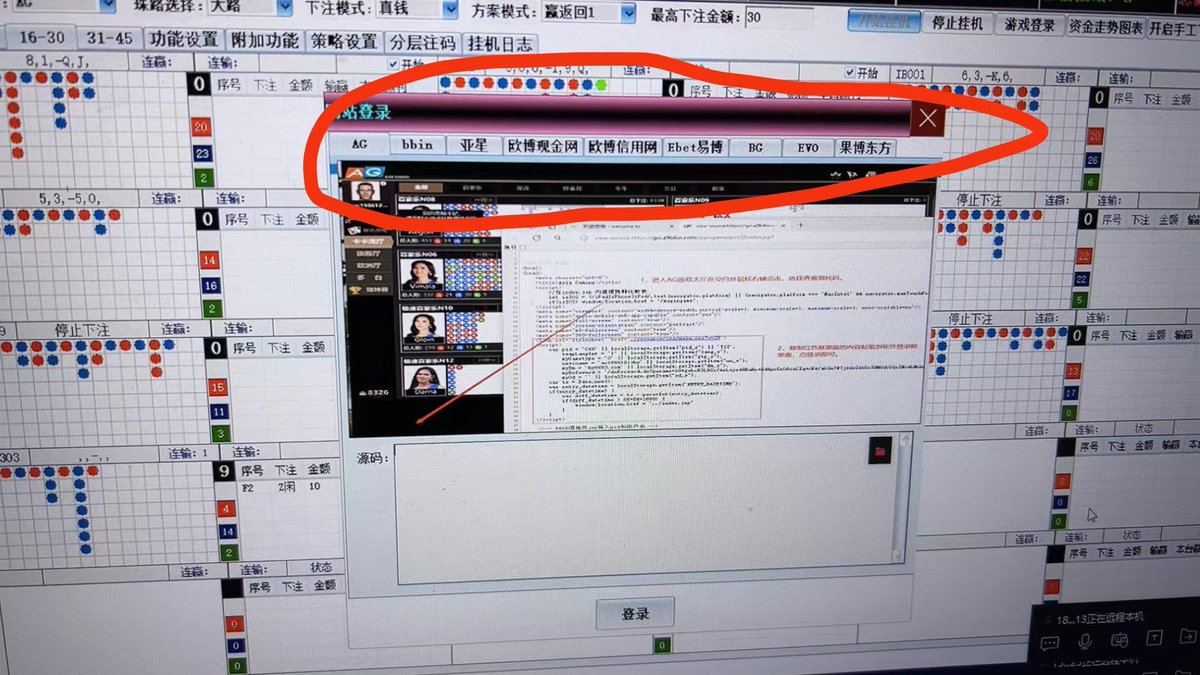The width and height of the screenshot is (1200, 675).
Task: Select the Ebet易博 tab in login dialog
Action: tap(695, 148)
